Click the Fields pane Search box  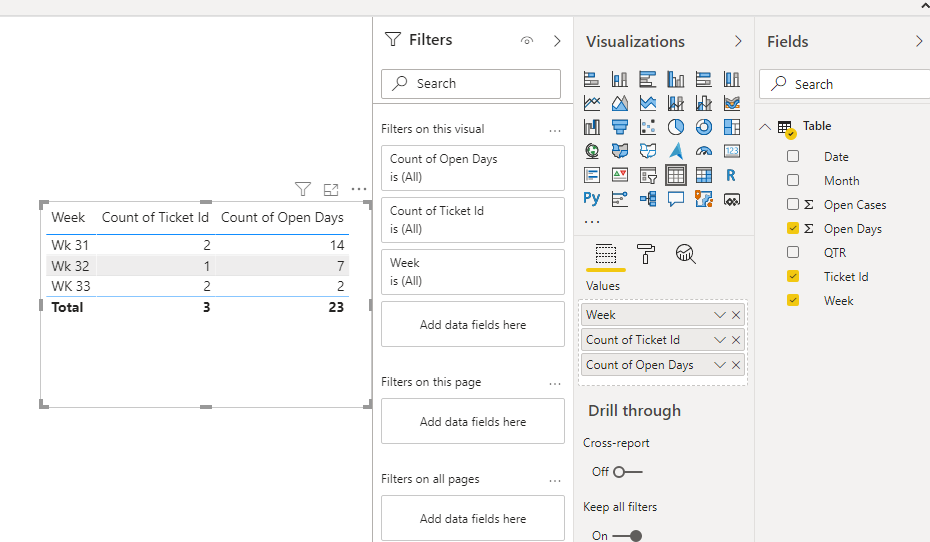[x=845, y=84]
